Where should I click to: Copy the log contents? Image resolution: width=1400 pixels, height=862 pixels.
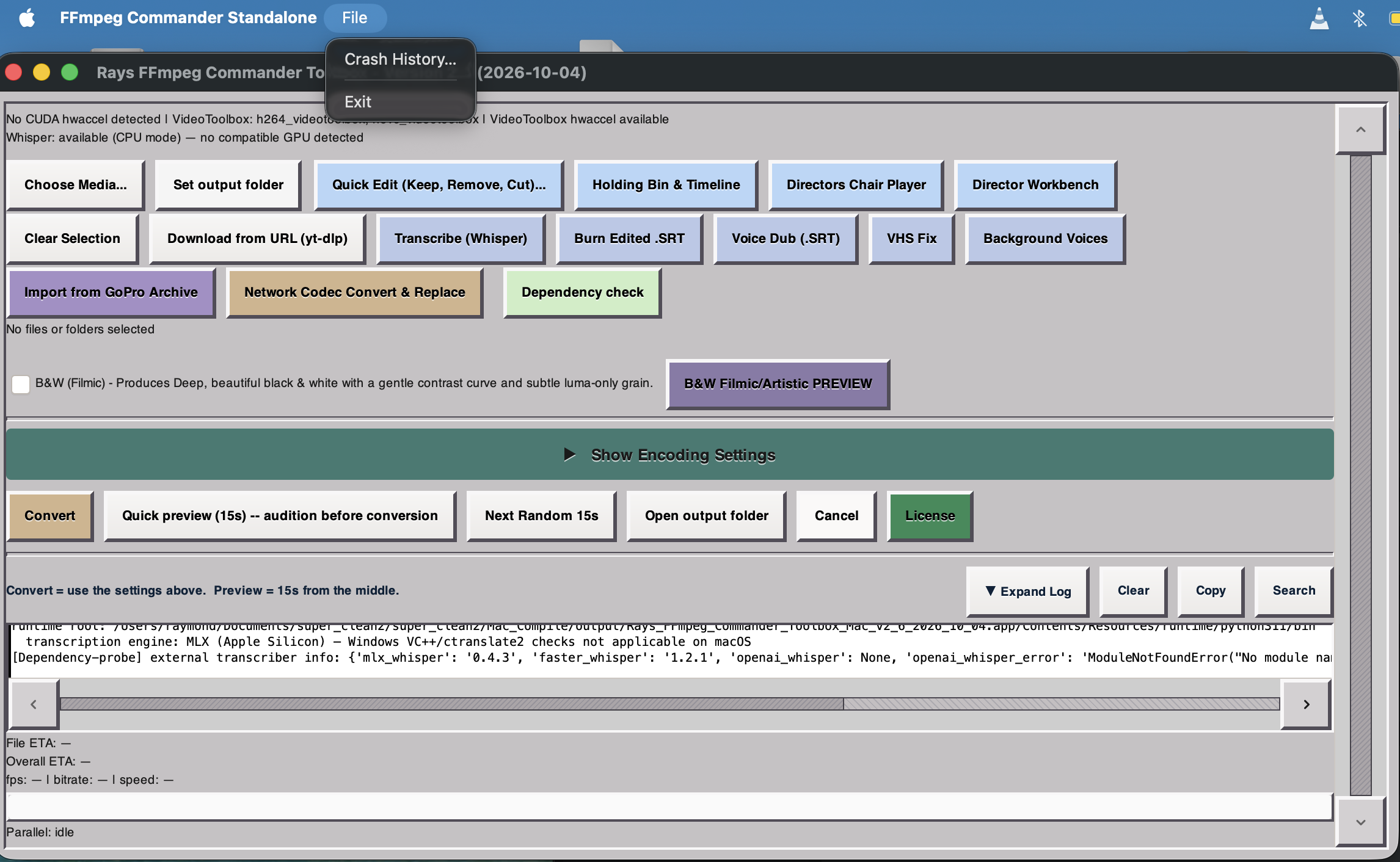coord(1211,591)
